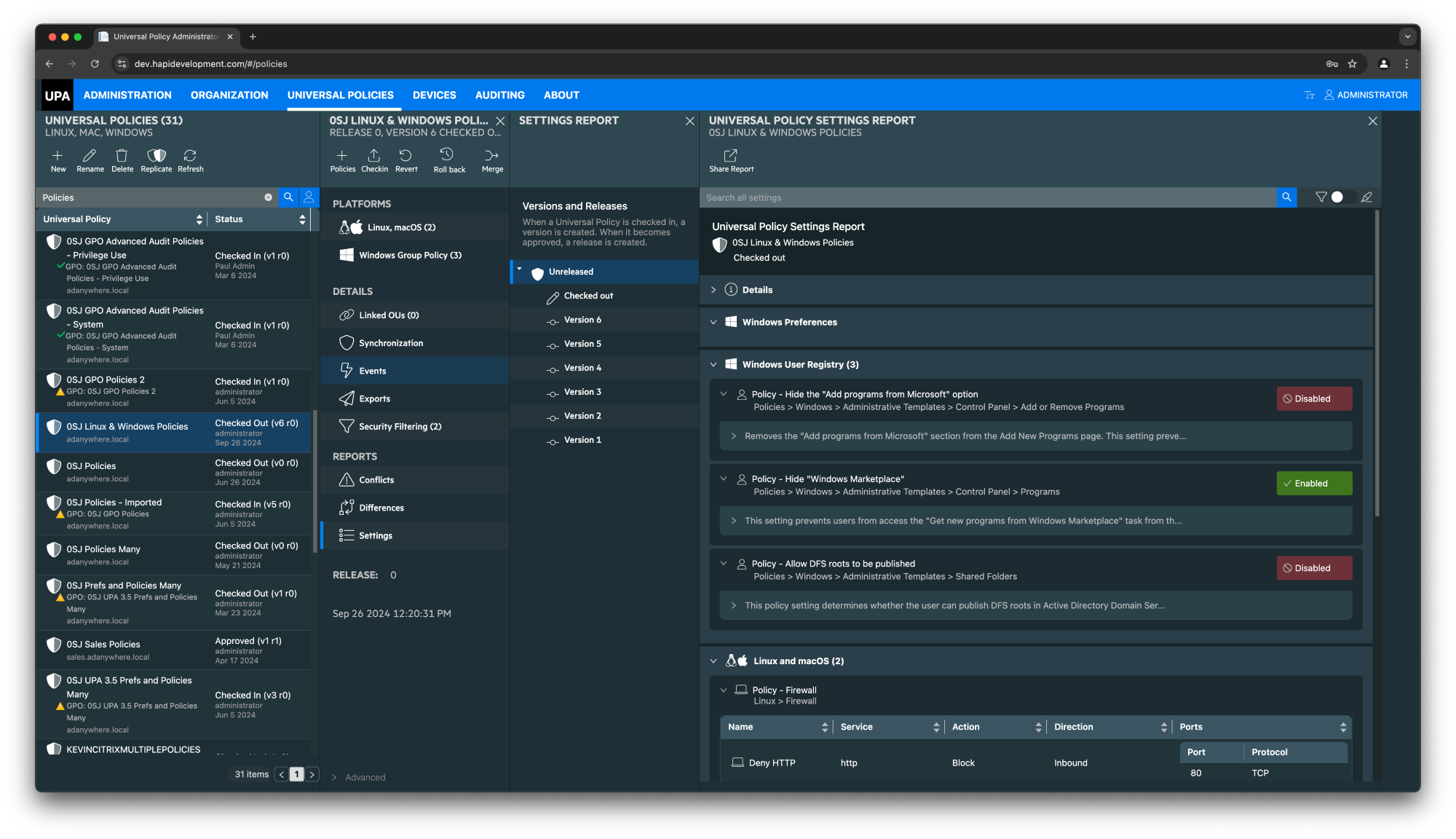Select the Rename policy icon
The width and height of the screenshot is (1456, 839).
coord(90,159)
